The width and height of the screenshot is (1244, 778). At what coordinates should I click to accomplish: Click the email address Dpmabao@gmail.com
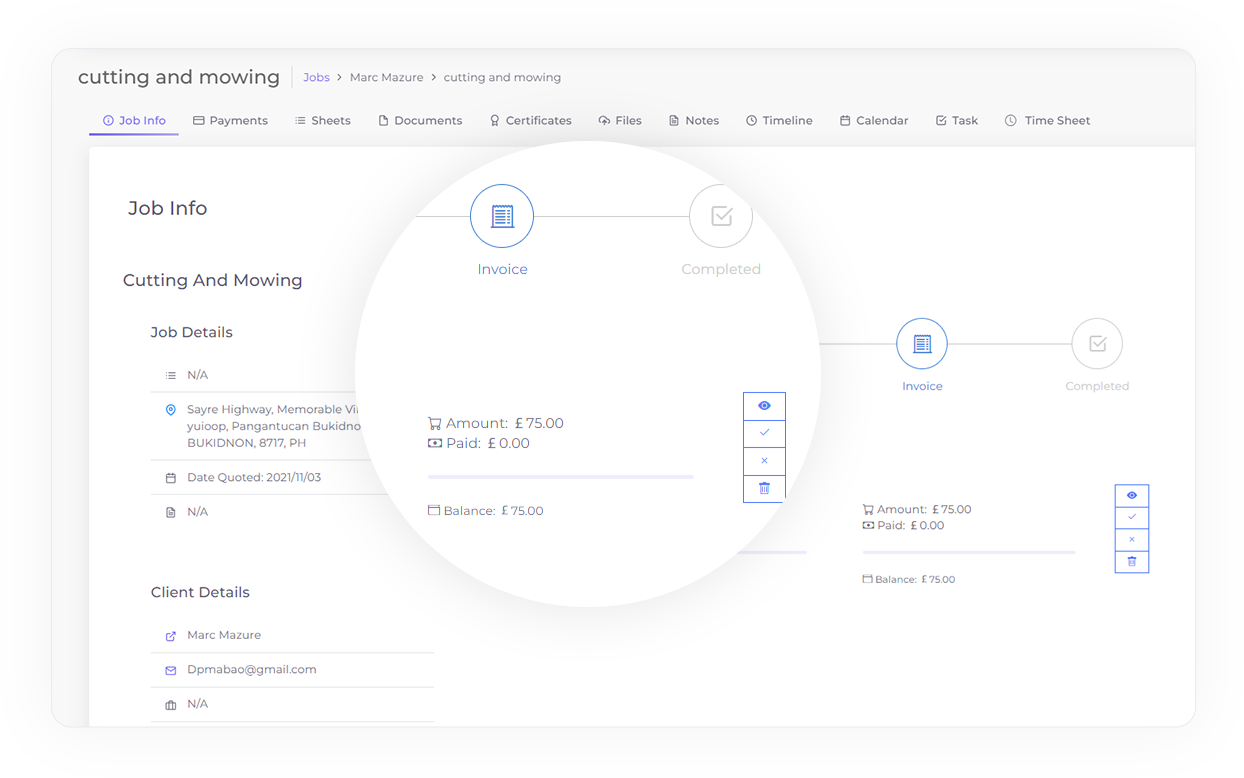[x=252, y=669]
